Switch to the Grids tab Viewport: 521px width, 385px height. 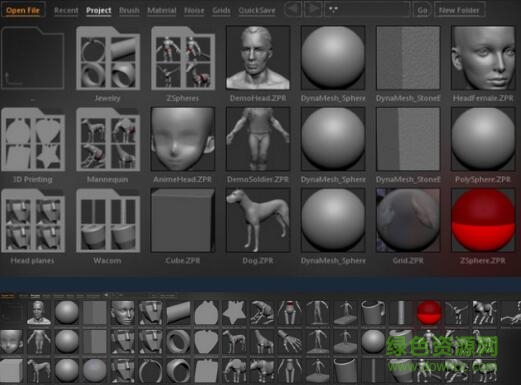click(221, 11)
